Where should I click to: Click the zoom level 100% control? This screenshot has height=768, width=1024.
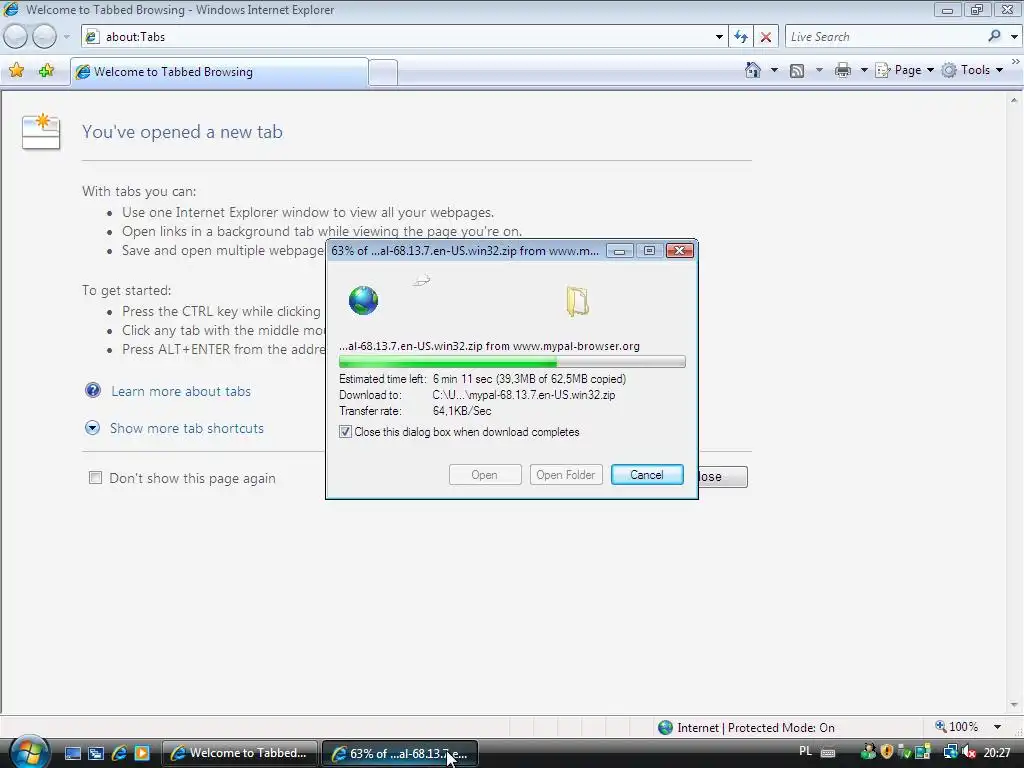pos(957,727)
